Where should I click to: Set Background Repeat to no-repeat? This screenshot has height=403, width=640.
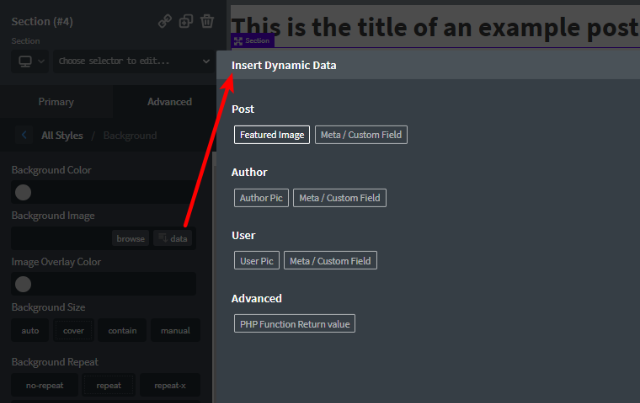[44, 385]
